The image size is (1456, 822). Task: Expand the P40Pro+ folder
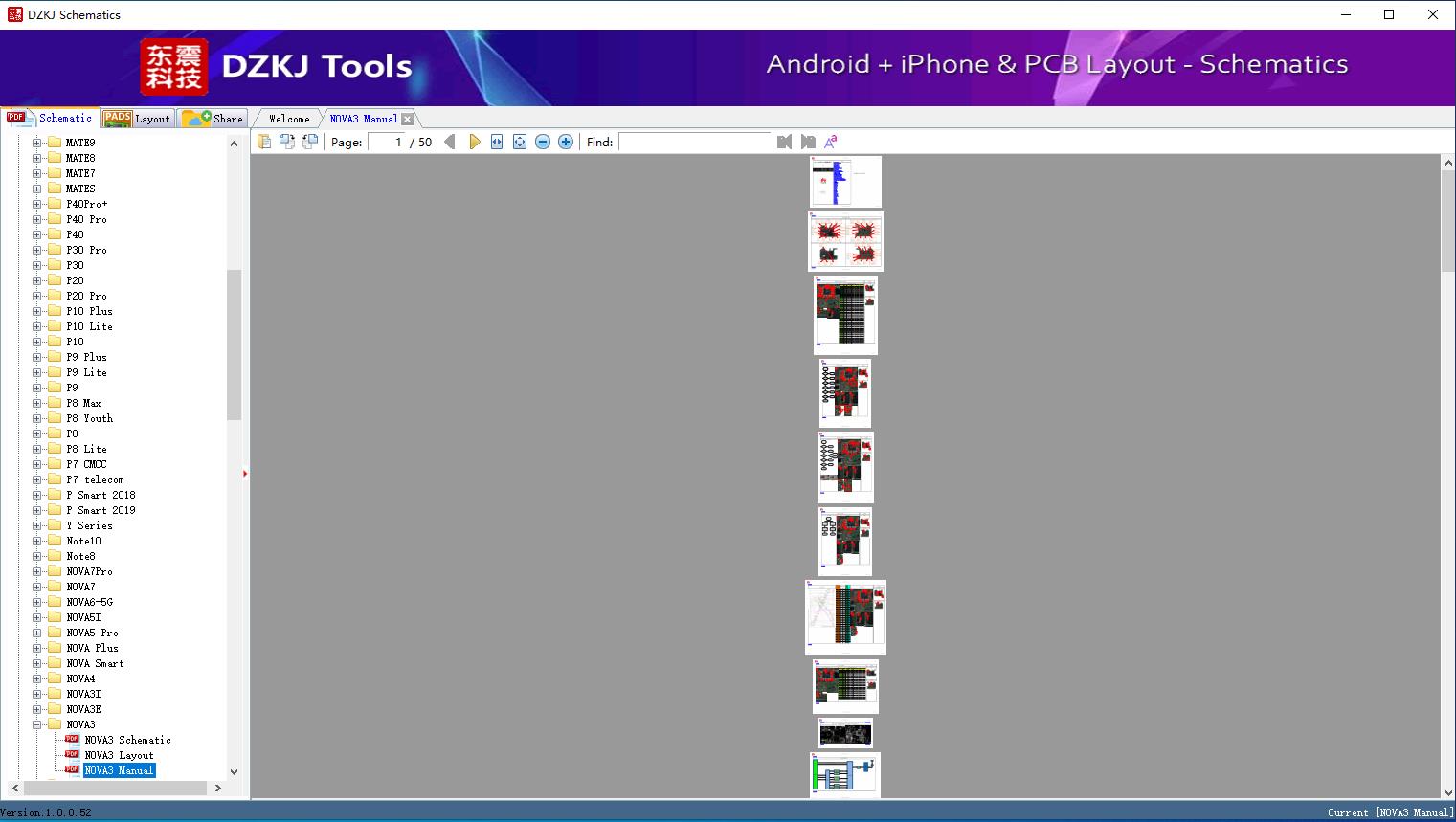[x=37, y=204]
